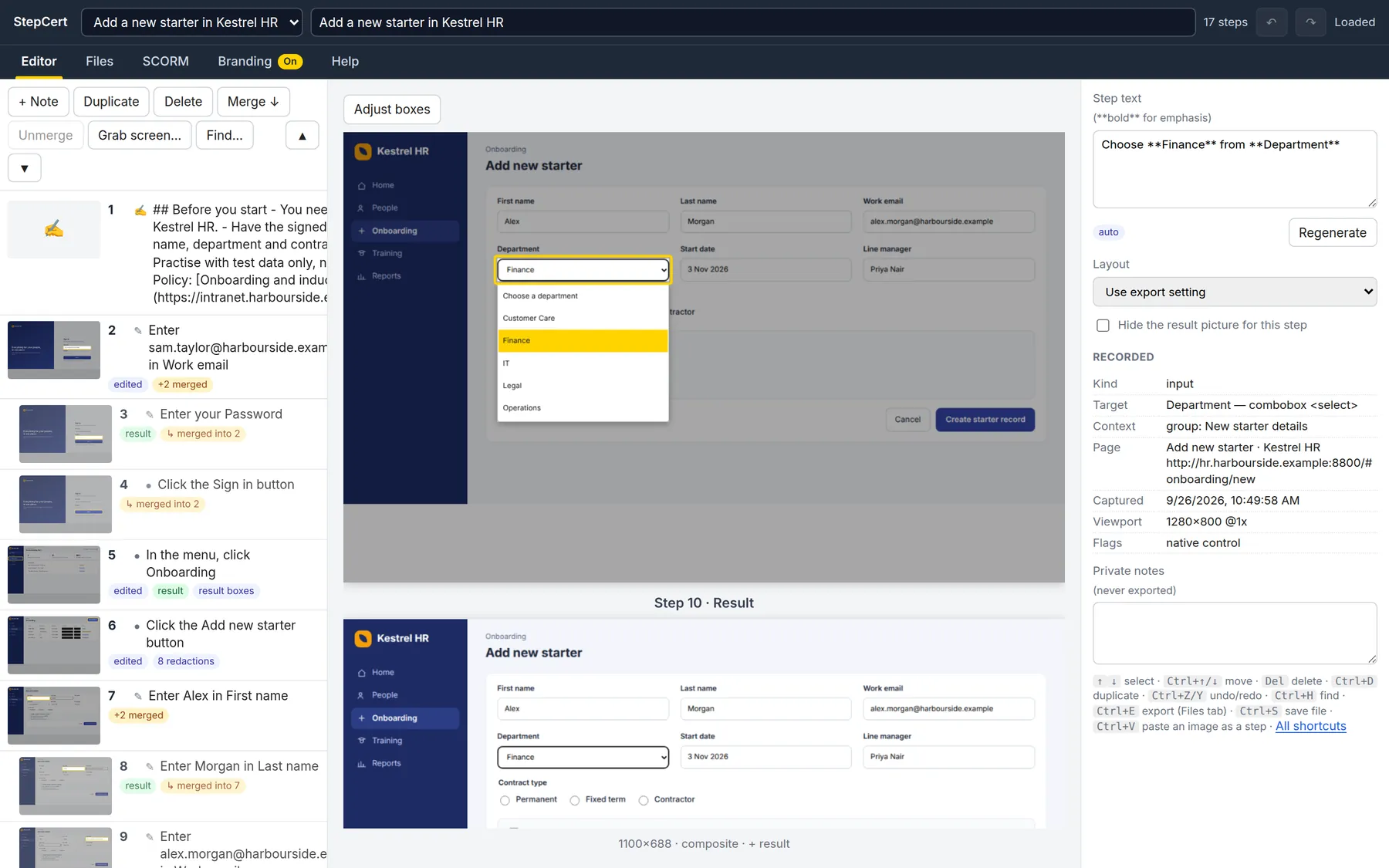
Task: Switch to the Editor tab
Action: tap(39, 61)
